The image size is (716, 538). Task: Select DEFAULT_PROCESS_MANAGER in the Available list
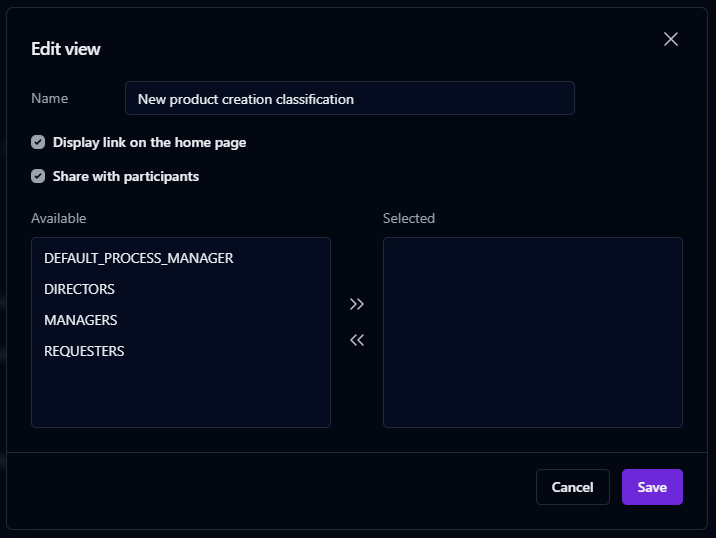[x=138, y=258]
